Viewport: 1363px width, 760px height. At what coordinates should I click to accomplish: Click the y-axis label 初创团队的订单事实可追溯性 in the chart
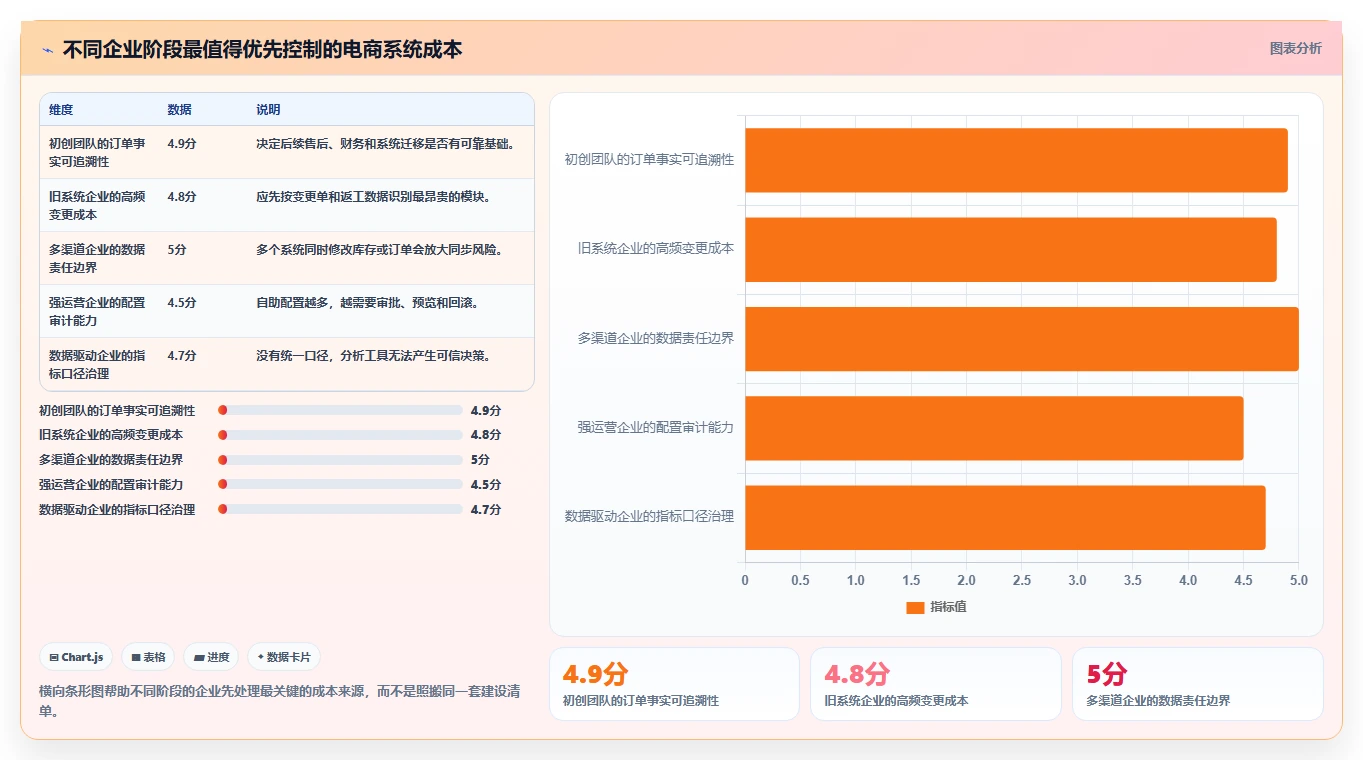coord(649,160)
